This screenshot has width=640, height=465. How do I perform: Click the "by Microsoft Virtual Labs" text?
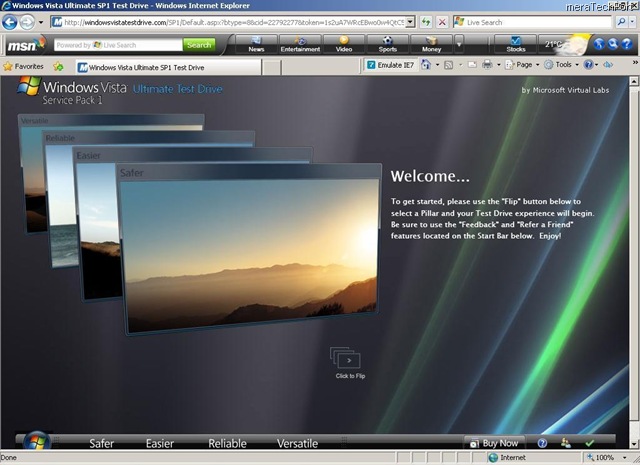[x=565, y=90]
